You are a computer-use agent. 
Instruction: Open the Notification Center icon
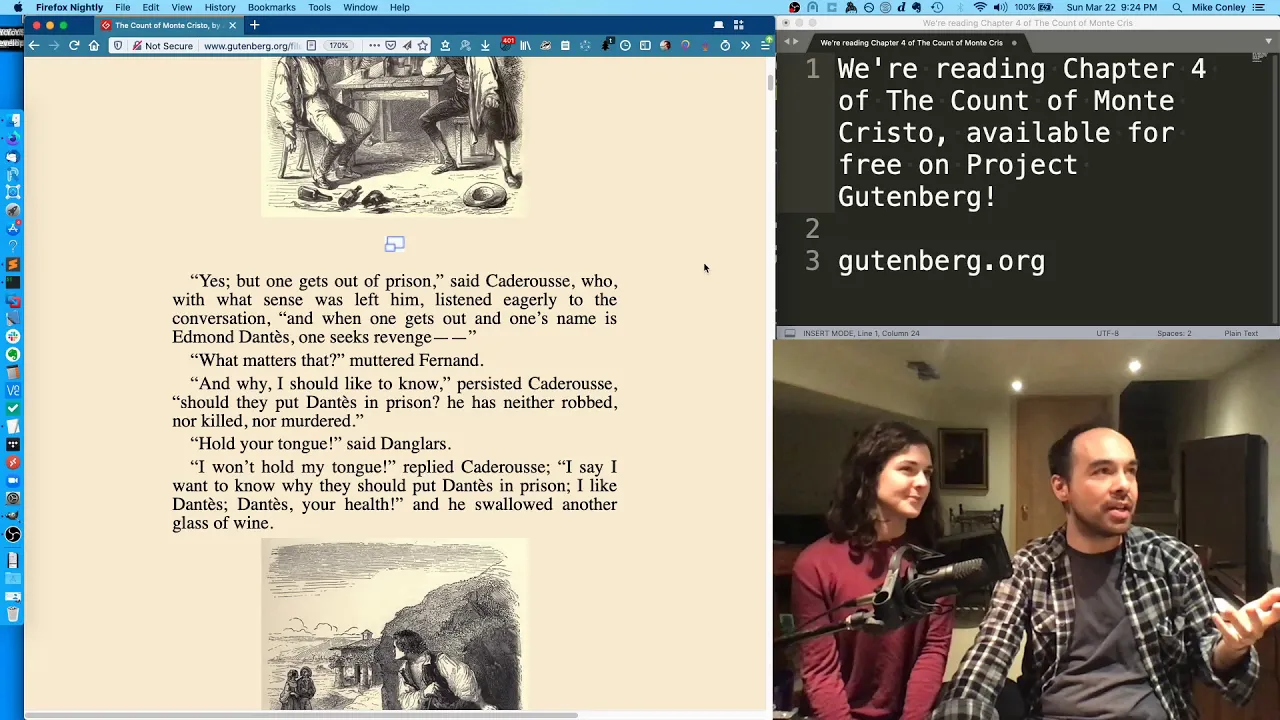(1259, 7)
